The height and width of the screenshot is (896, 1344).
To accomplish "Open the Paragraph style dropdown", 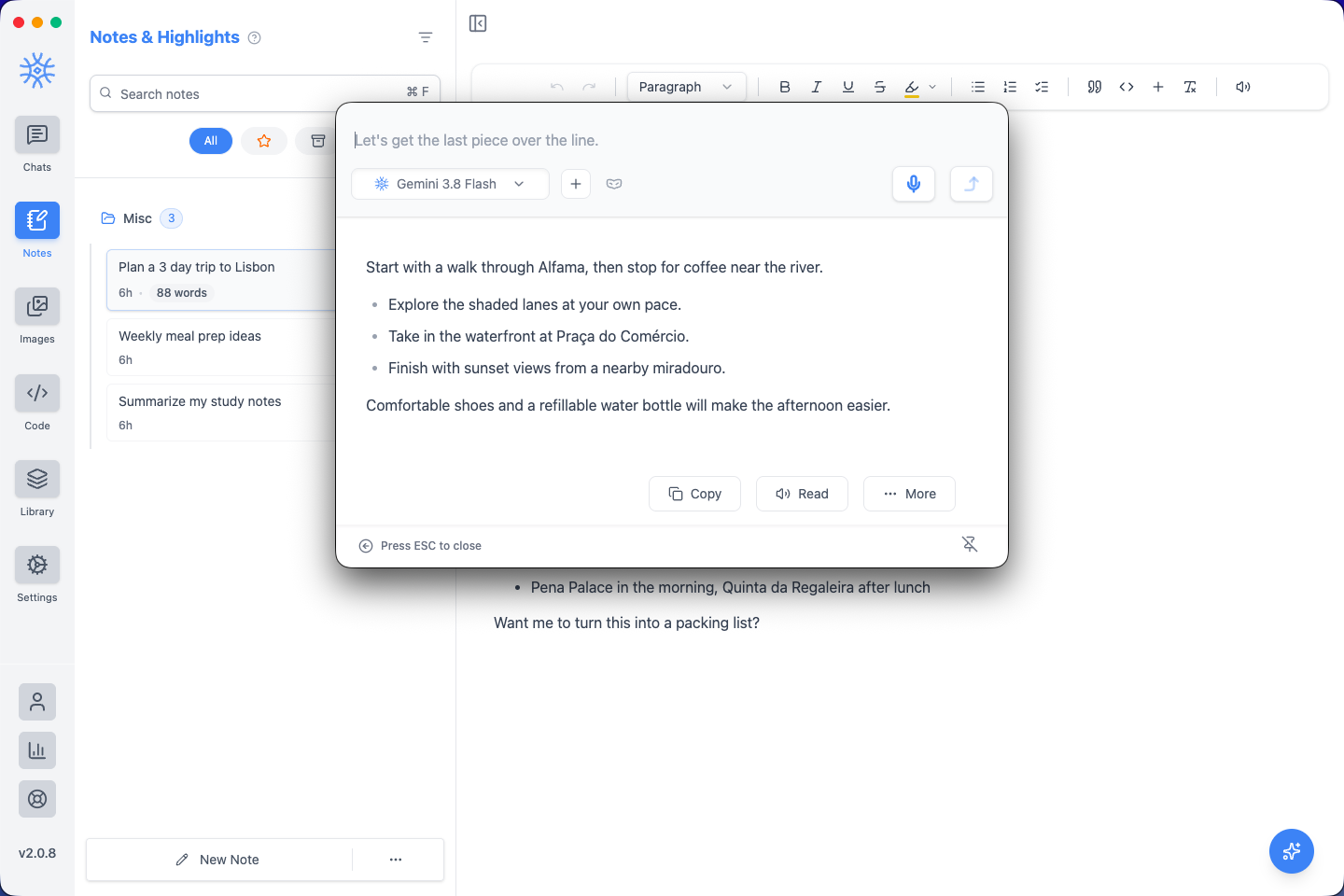I will (686, 87).
